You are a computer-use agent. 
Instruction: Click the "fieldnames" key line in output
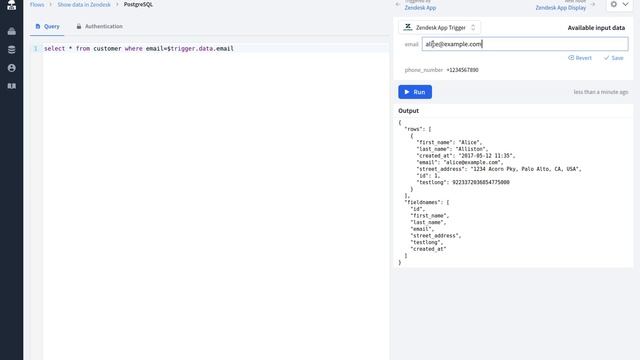[x=427, y=202]
